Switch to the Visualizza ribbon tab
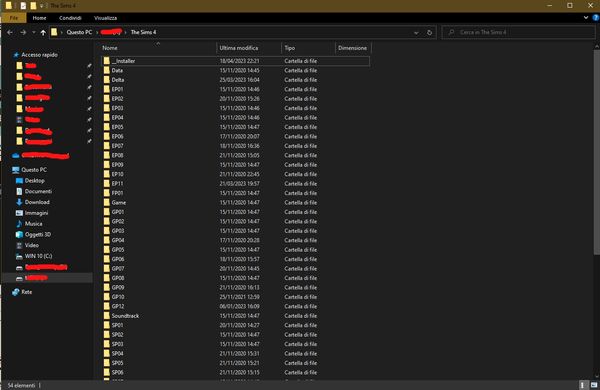 tap(106, 18)
